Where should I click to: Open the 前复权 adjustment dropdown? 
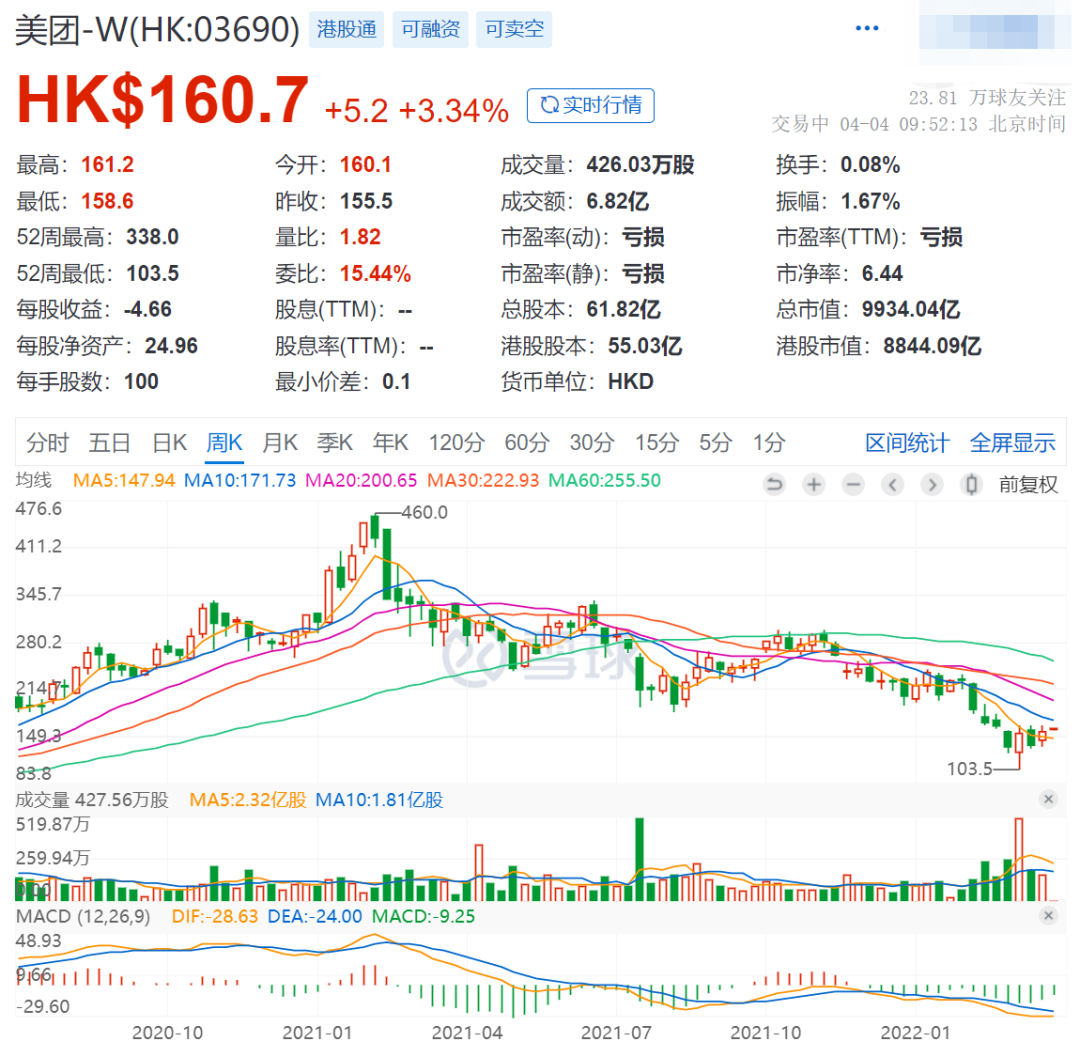[x=1028, y=485]
